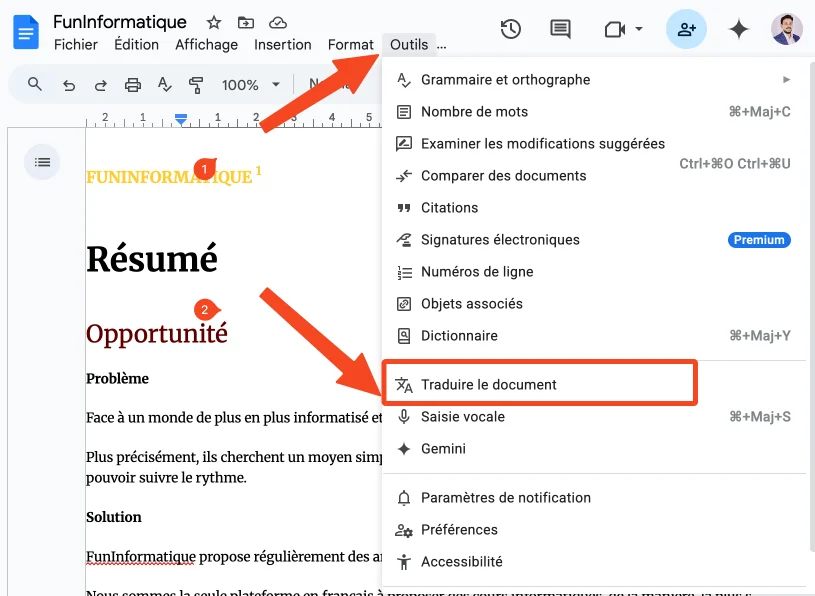This screenshot has width=815, height=596.
Task: Open the Fichier menu
Action: pos(76,45)
